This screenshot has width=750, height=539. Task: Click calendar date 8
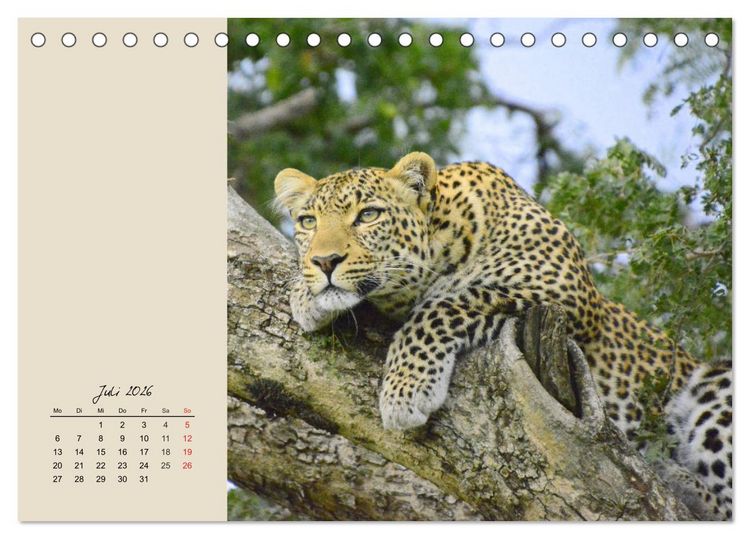pos(100,438)
